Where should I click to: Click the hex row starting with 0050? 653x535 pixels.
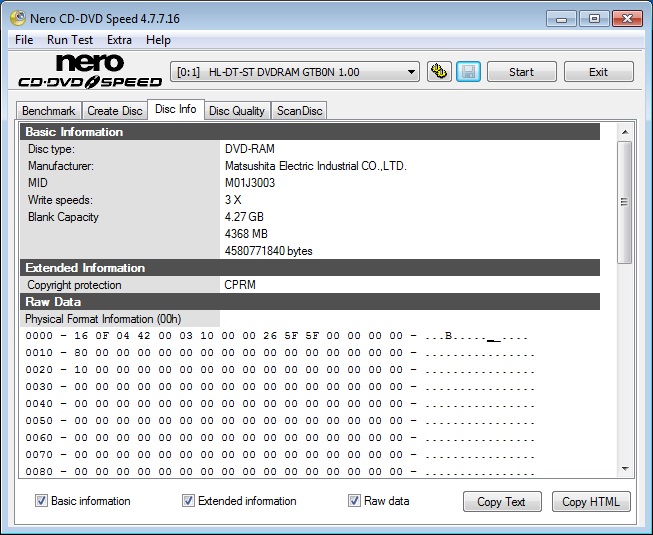tap(280, 421)
